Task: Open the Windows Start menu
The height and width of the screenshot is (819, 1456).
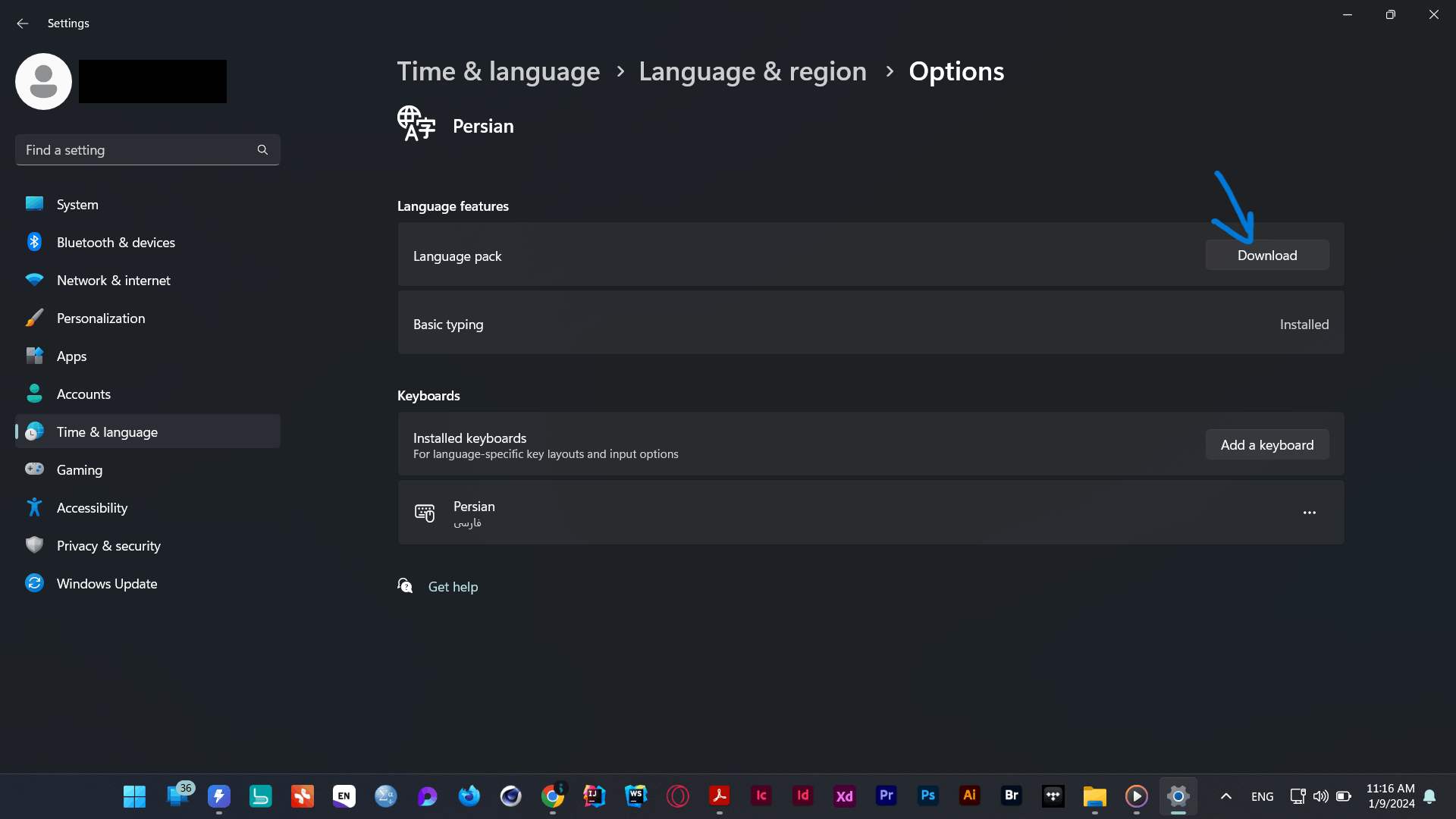Action: (x=134, y=796)
